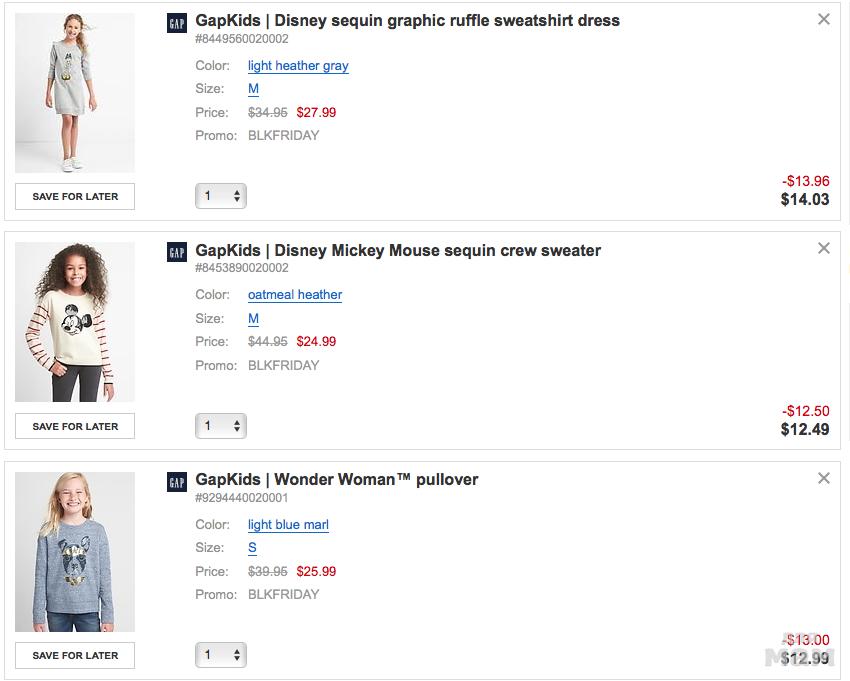Click the Gap logo beside the sweatshirt dress
Image resolution: width=850 pixels, height=681 pixels.
tap(177, 23)
